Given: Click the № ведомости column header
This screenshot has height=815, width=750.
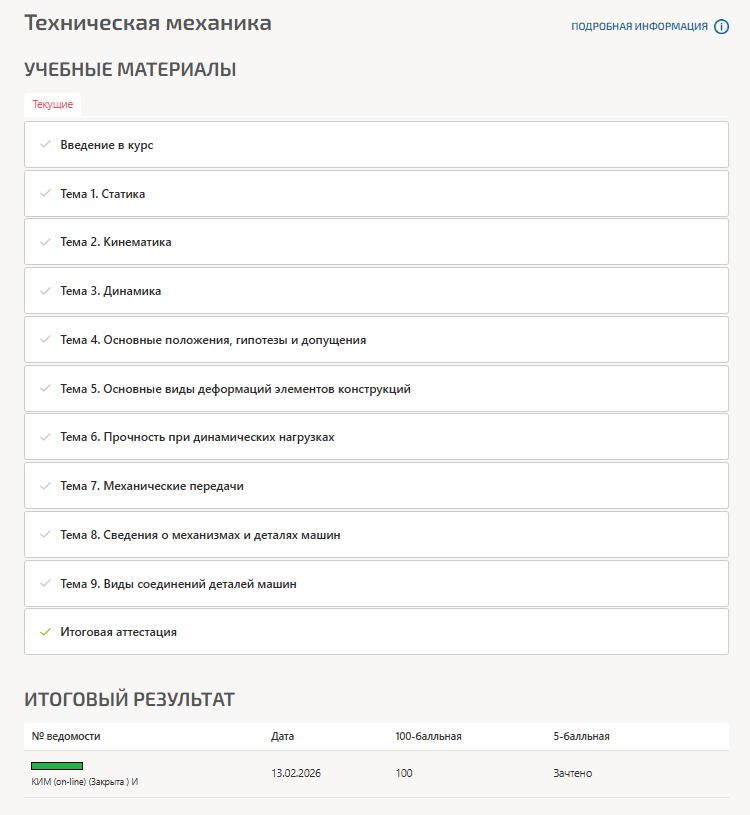Looking at the screenshot, I should [66, 737].
